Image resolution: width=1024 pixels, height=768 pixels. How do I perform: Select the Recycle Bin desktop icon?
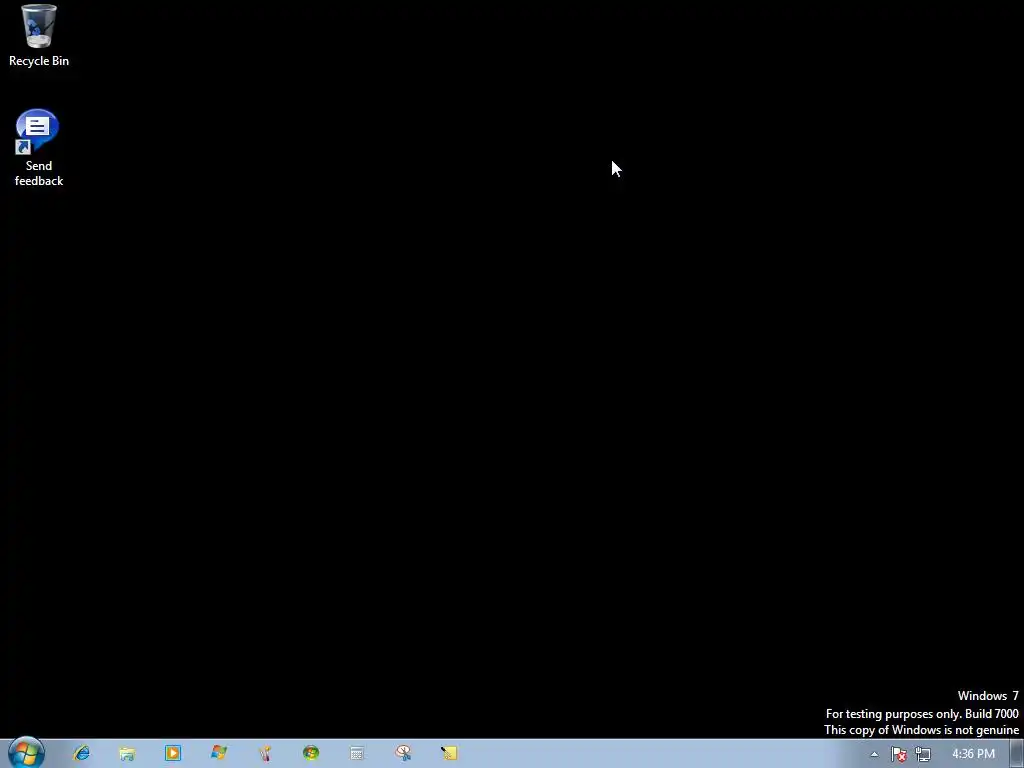(x=39, y=35)
